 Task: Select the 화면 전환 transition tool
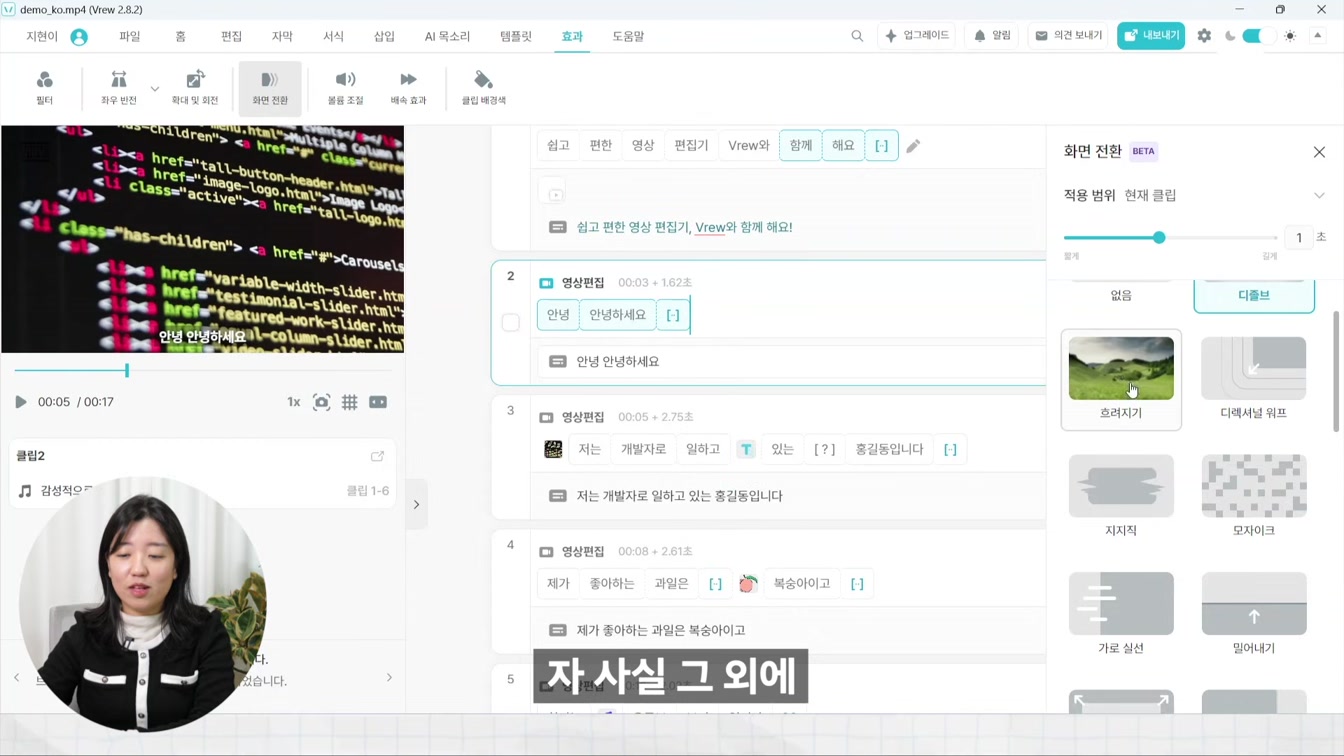pos(270,88)
